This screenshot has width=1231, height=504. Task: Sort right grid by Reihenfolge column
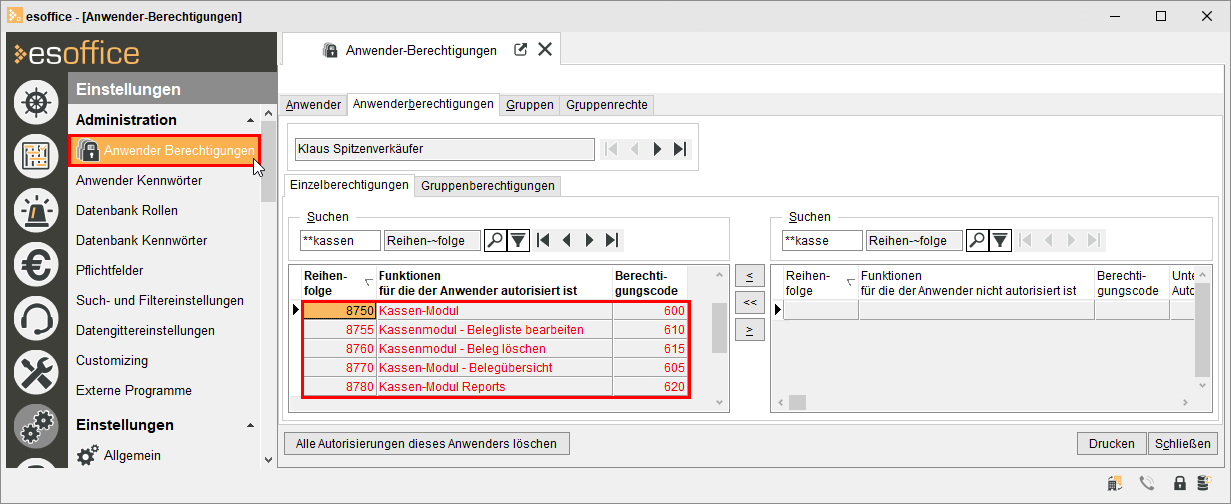pos(820,283)
